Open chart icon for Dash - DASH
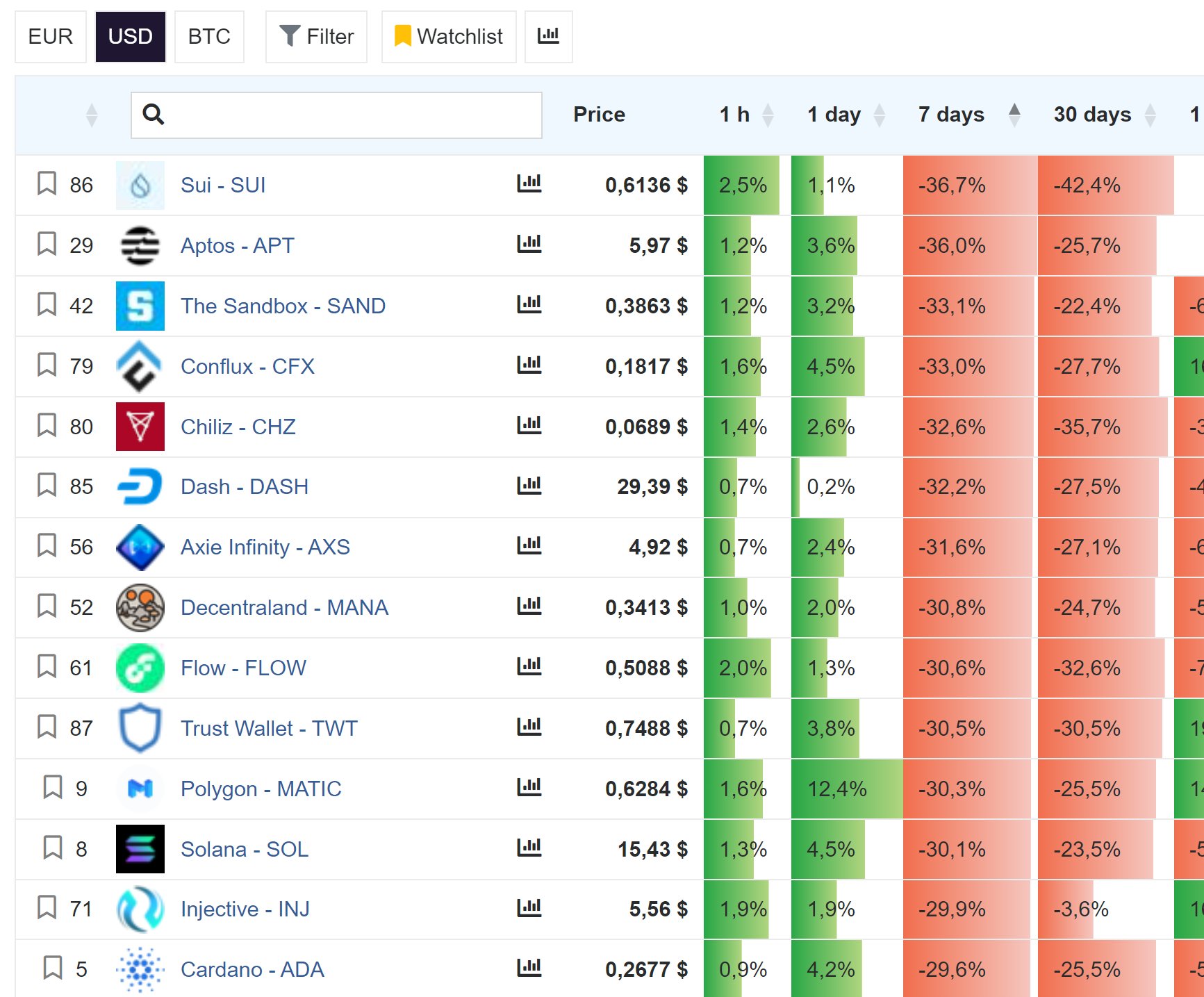The height and width of the screenshot is (997, 1204). coord(529,486)
